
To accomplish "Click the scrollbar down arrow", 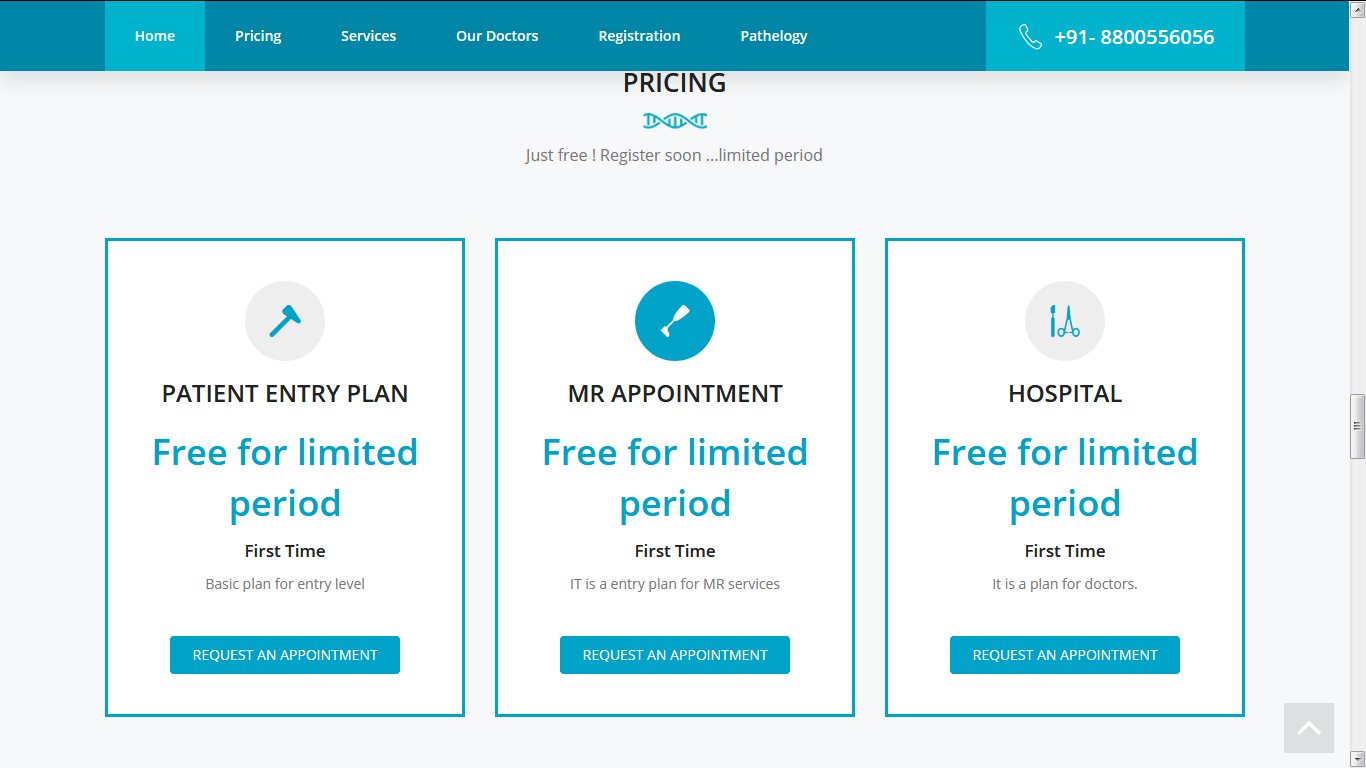I will coord(1357,760).
